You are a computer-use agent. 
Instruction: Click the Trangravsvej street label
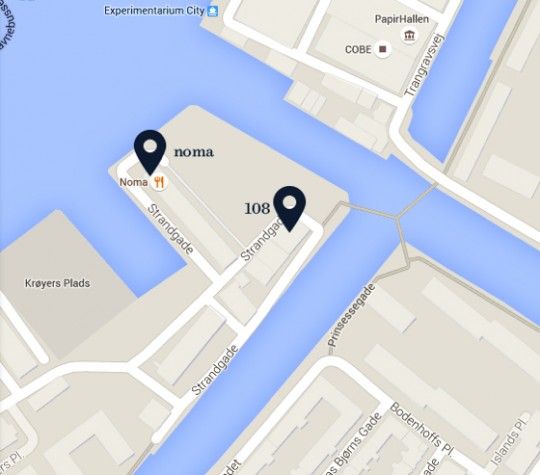425,65
